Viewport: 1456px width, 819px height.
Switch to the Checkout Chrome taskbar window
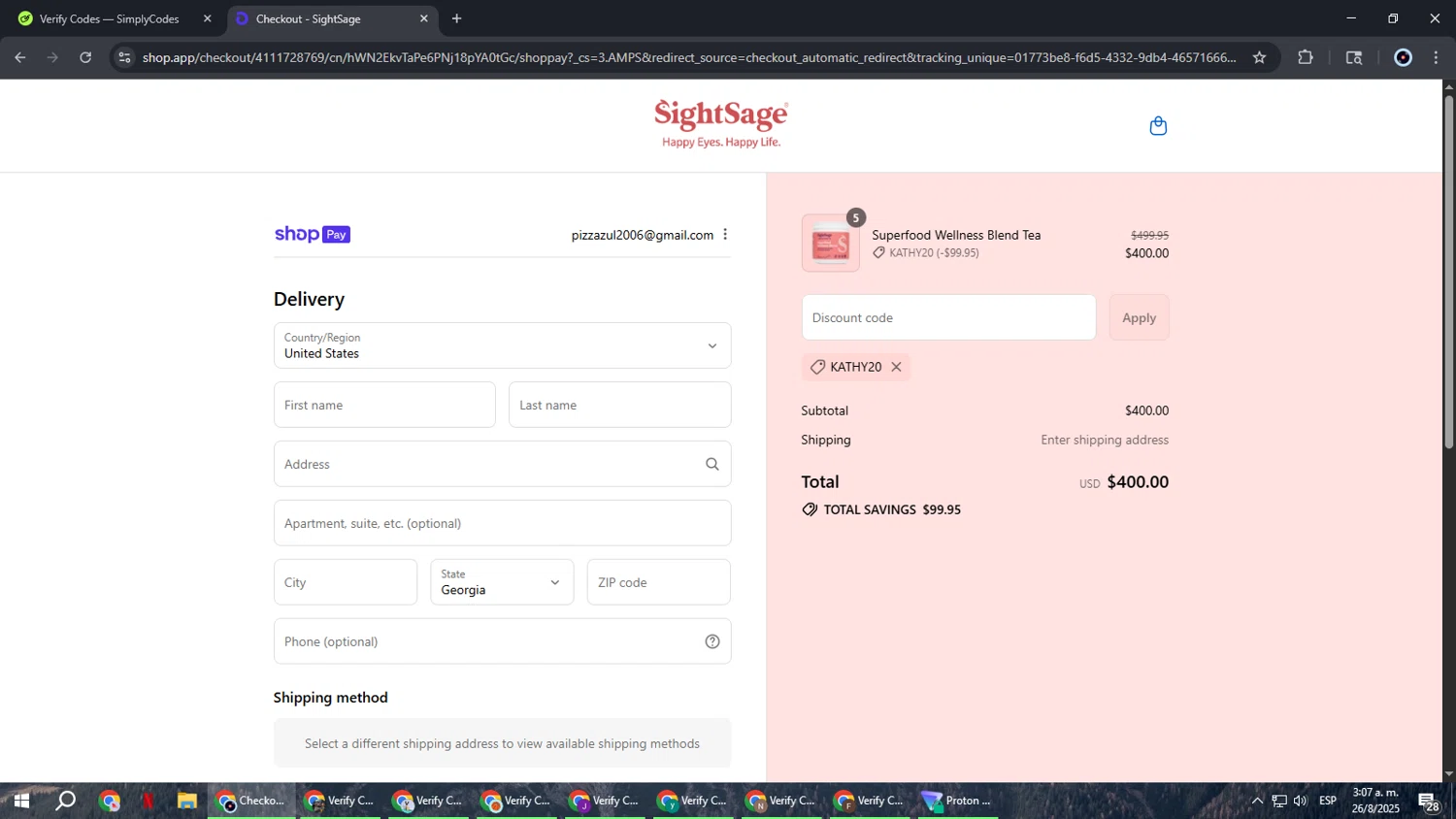click(x=251, y=801)
